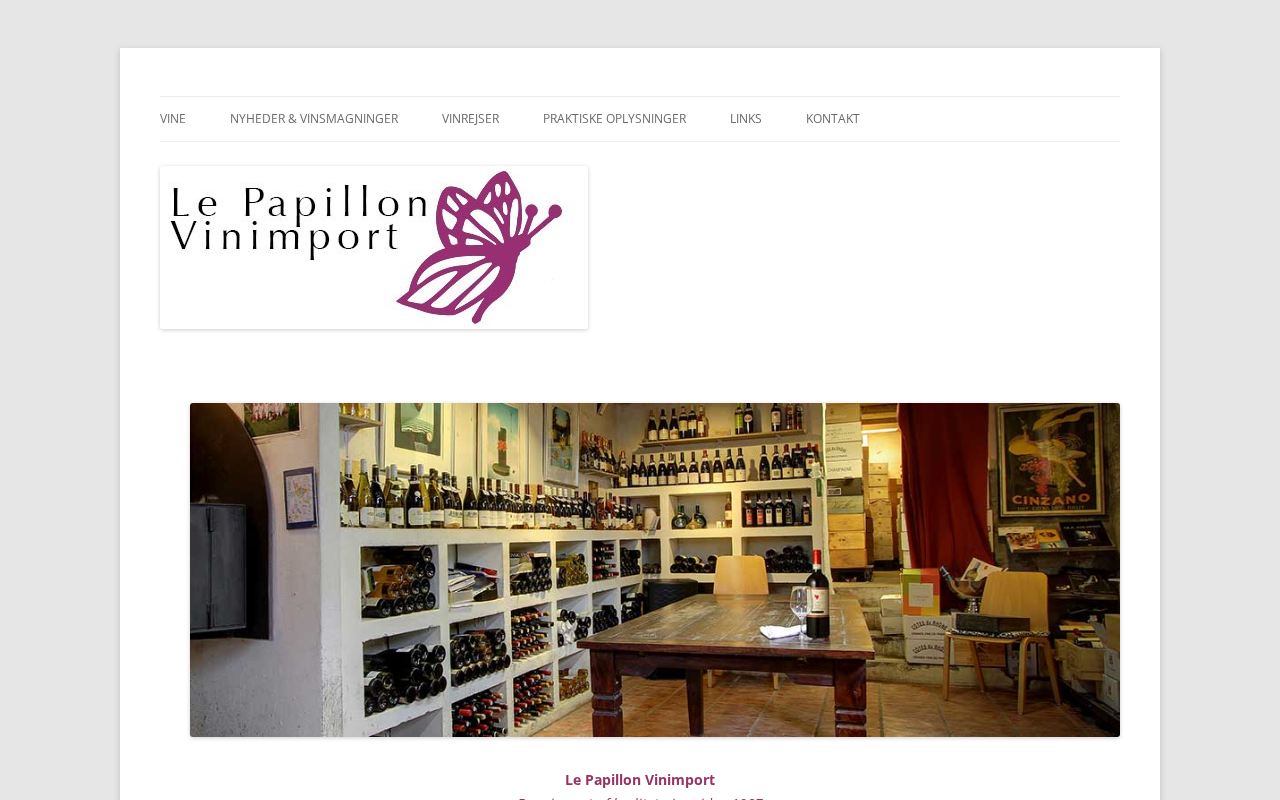Select PRAKTISKE OPLYSNINGER in navigation
The image size is (1280, 800).
tap(614, 119)
